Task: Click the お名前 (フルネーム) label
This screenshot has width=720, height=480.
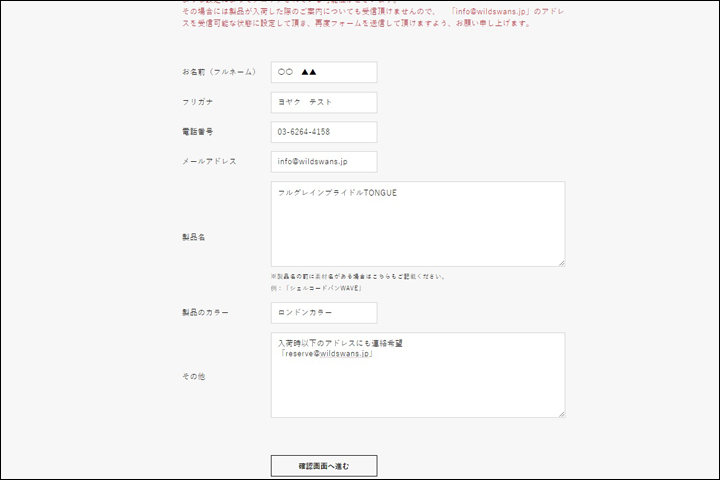Action: 219,72
